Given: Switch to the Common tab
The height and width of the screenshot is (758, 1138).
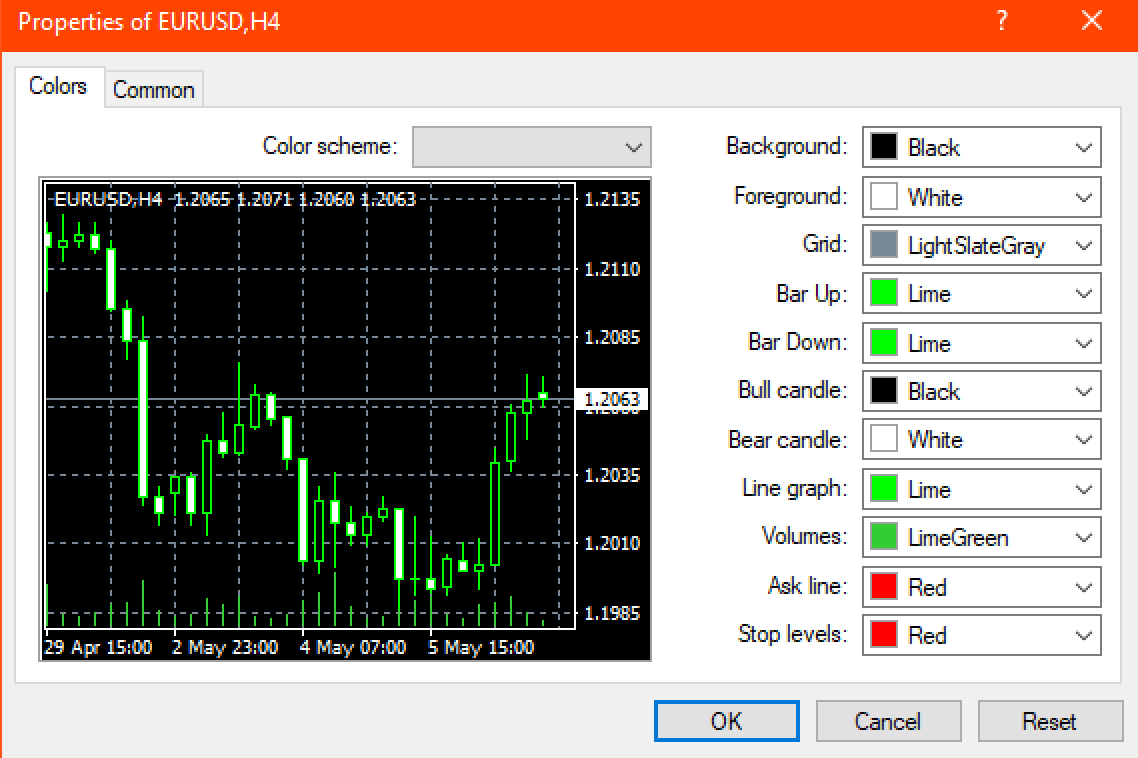Looking at the screenshot, I should point(154,89).
